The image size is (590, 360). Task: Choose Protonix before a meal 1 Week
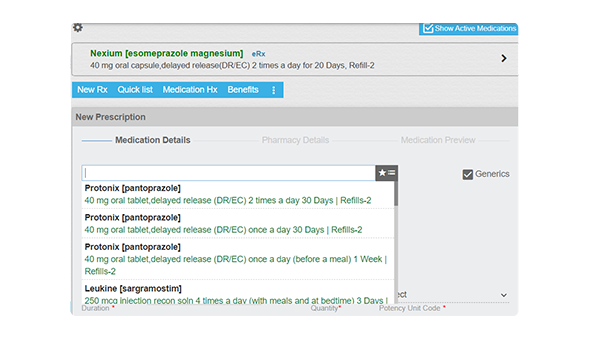tap(238, 259)
